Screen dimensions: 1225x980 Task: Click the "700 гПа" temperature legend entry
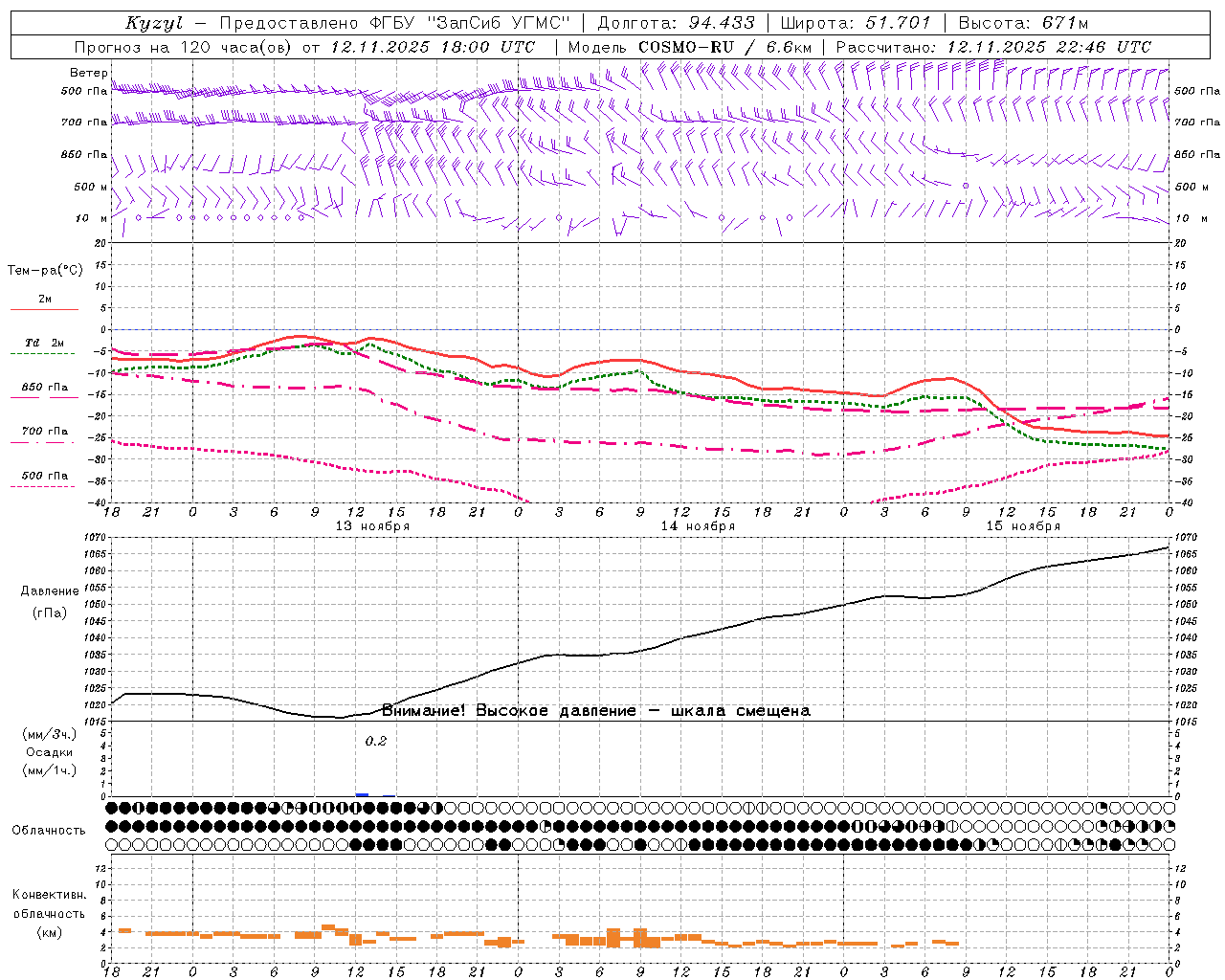tap(45, 432)
